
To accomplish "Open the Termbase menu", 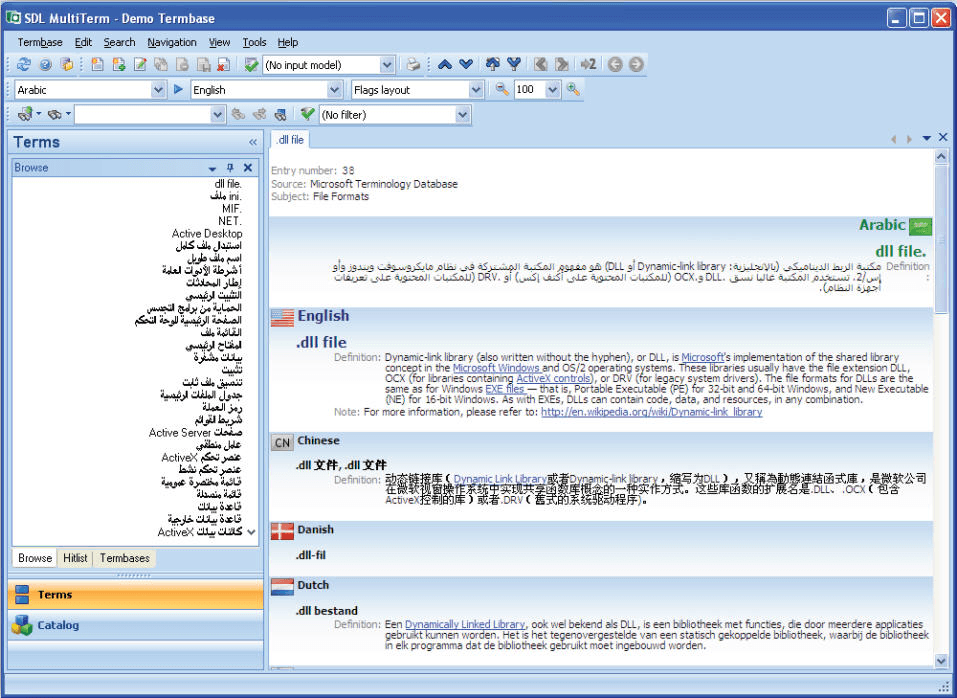I will click(40, 42).
